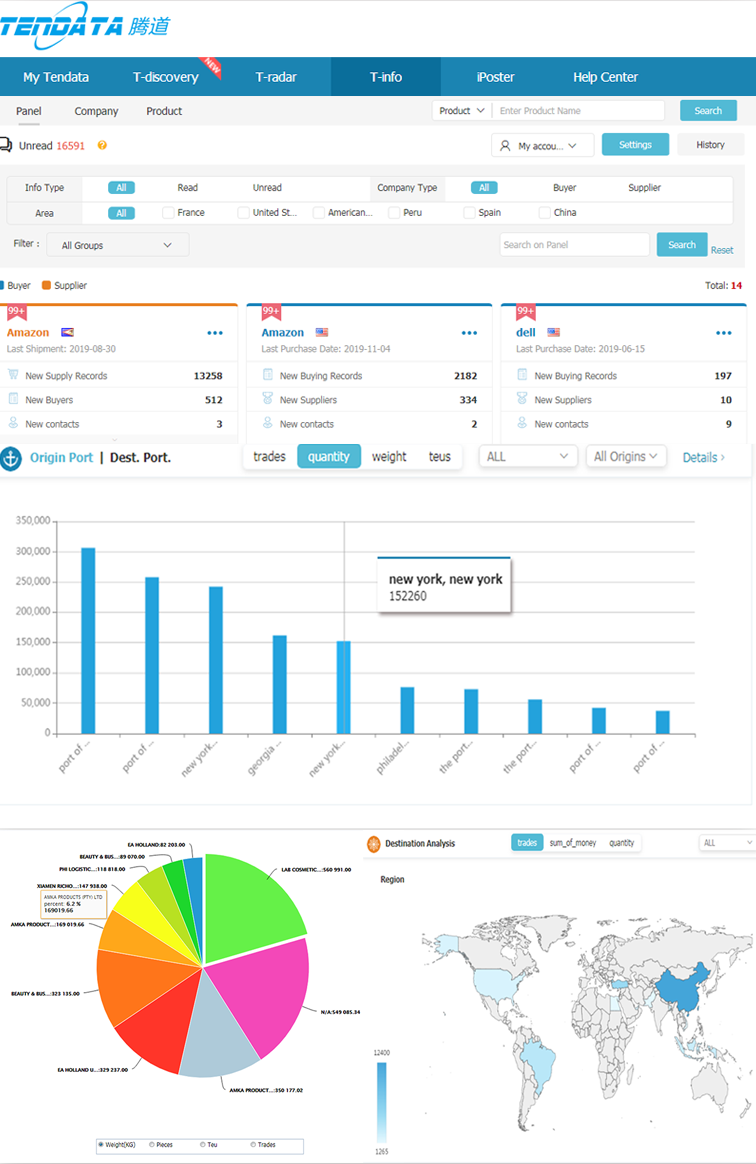
Task: Filter Info Type by Unread
Action: (x=267, y=188)
